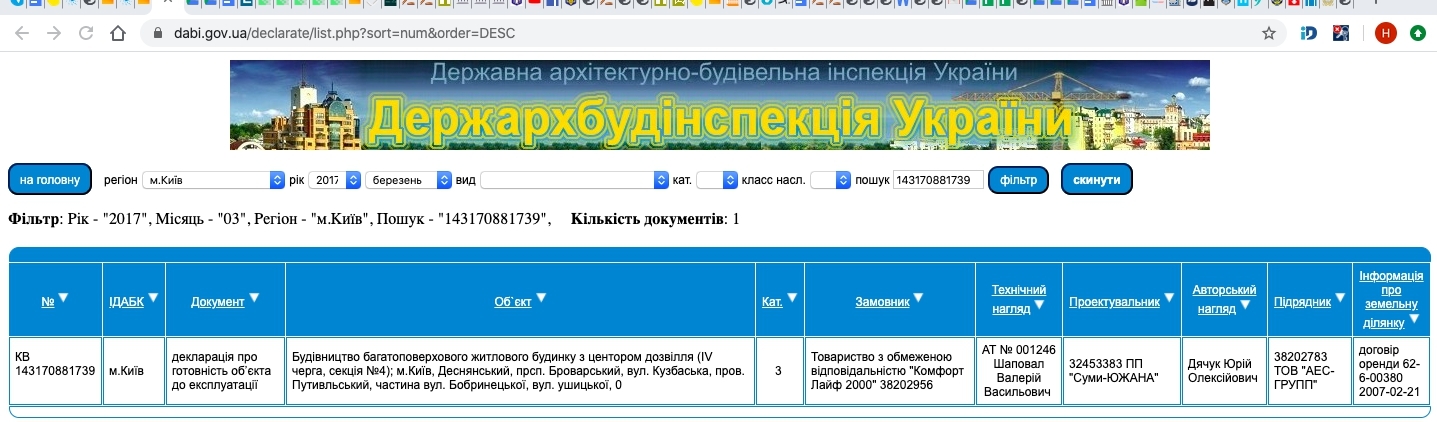The image size is (1437, 422).
Task: Click the green browser update icon
Action: 1417,33
